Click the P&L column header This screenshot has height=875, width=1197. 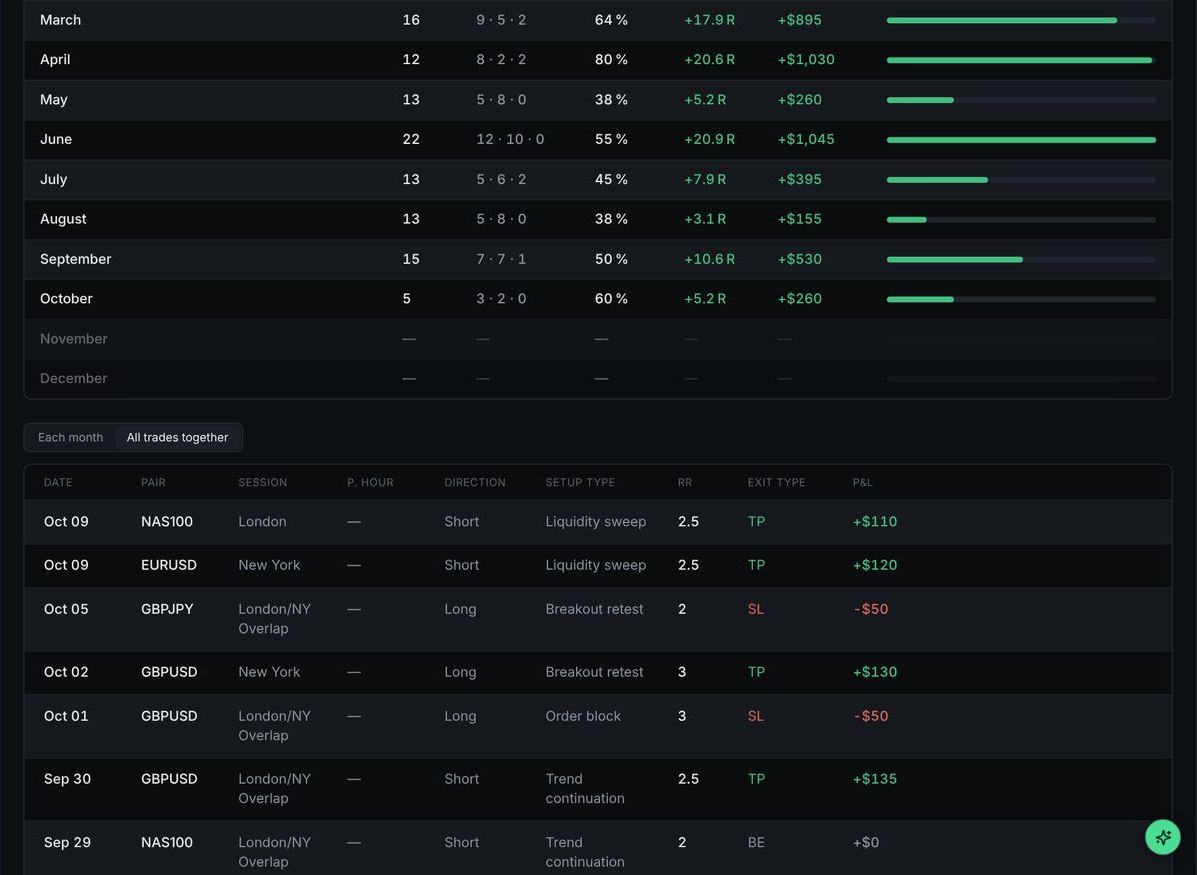tap(863, 483)
